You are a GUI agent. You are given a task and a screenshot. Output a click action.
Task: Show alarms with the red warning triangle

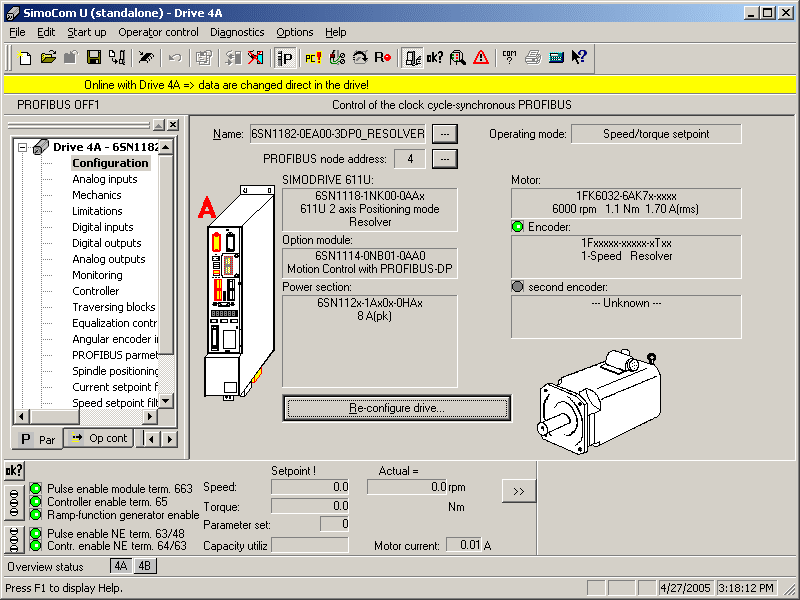pyautogui.click(x=481, y=58)
